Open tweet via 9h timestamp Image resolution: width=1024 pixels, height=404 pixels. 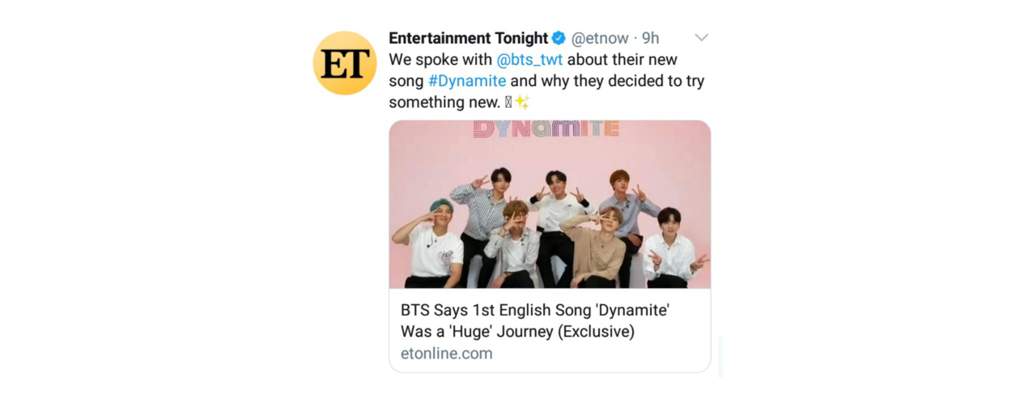tap(650, 39)
